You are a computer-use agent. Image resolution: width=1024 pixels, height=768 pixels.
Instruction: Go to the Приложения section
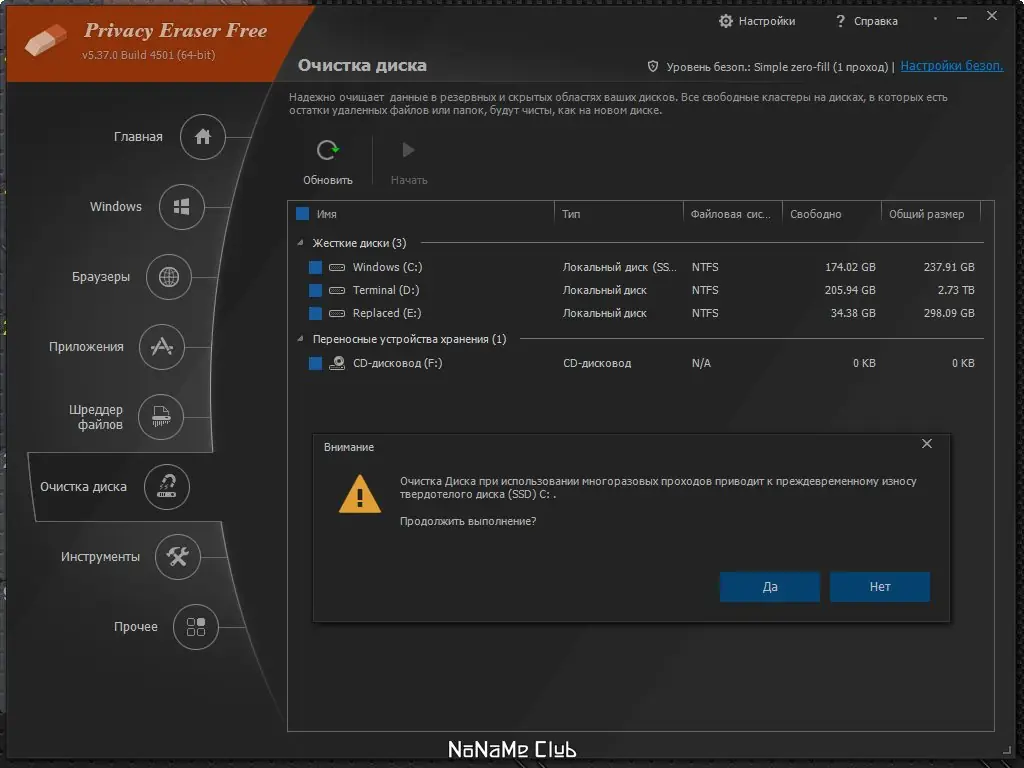86,347
